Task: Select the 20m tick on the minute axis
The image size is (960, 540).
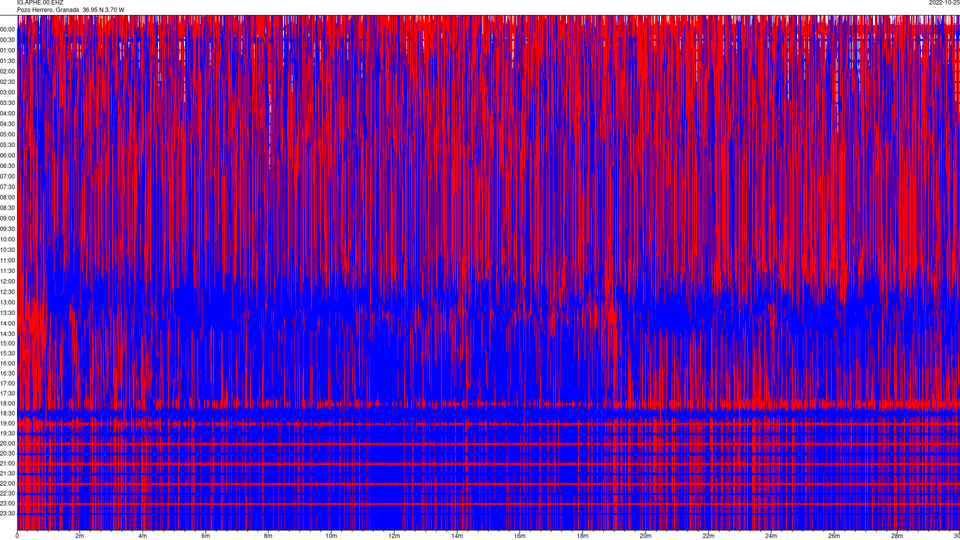Action: [646, 536]
